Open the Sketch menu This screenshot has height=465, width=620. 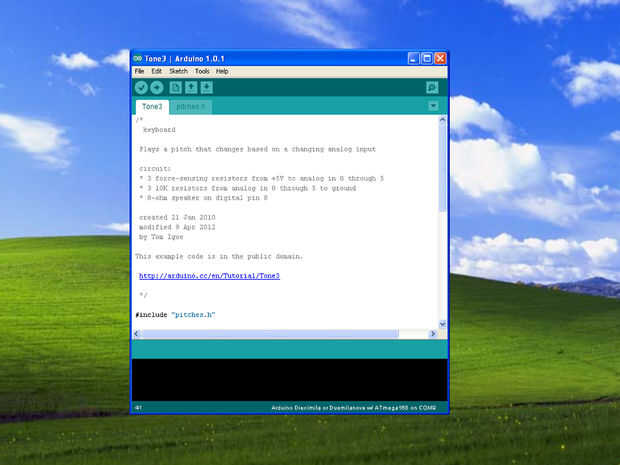tap(178, 71)
